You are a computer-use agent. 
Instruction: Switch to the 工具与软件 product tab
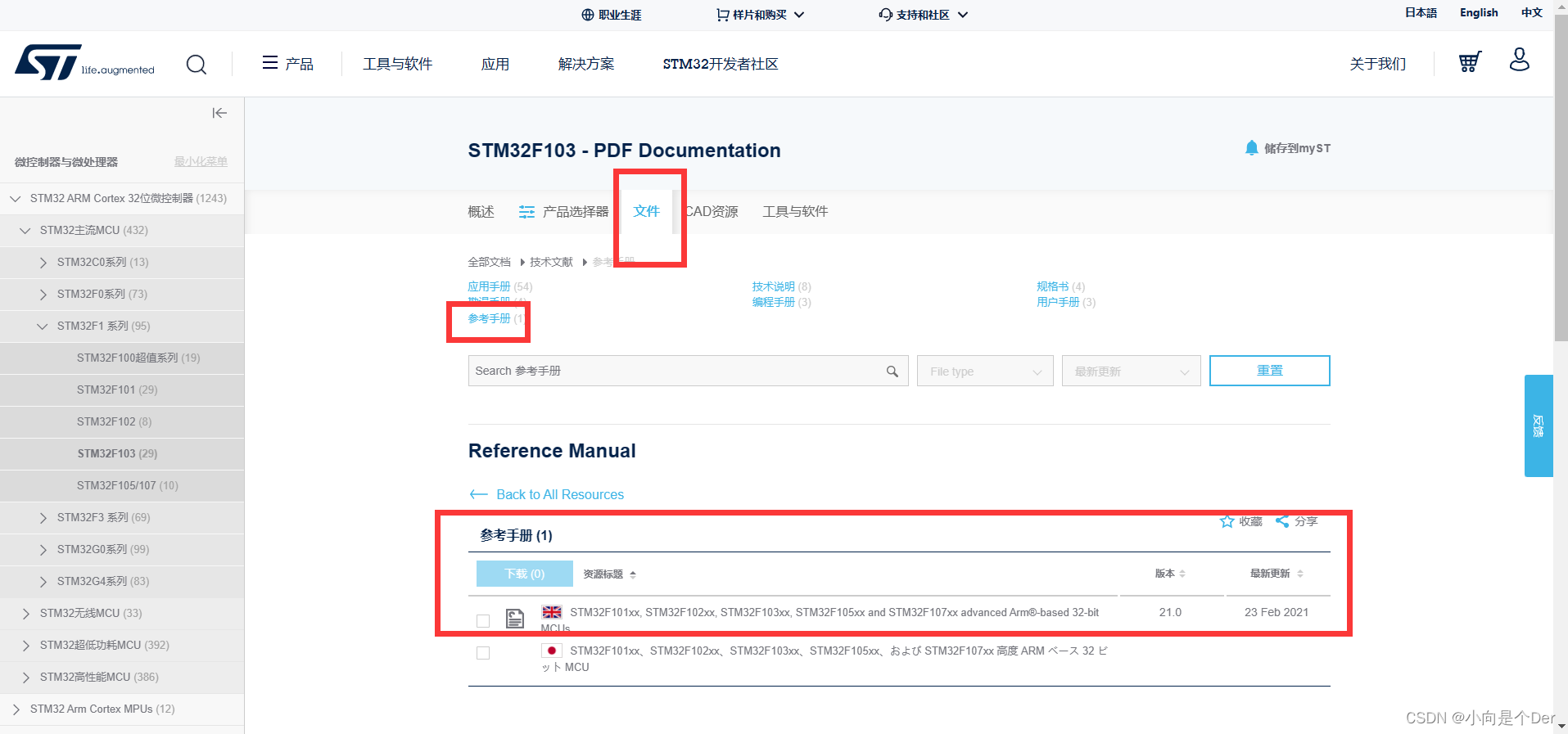795,212
